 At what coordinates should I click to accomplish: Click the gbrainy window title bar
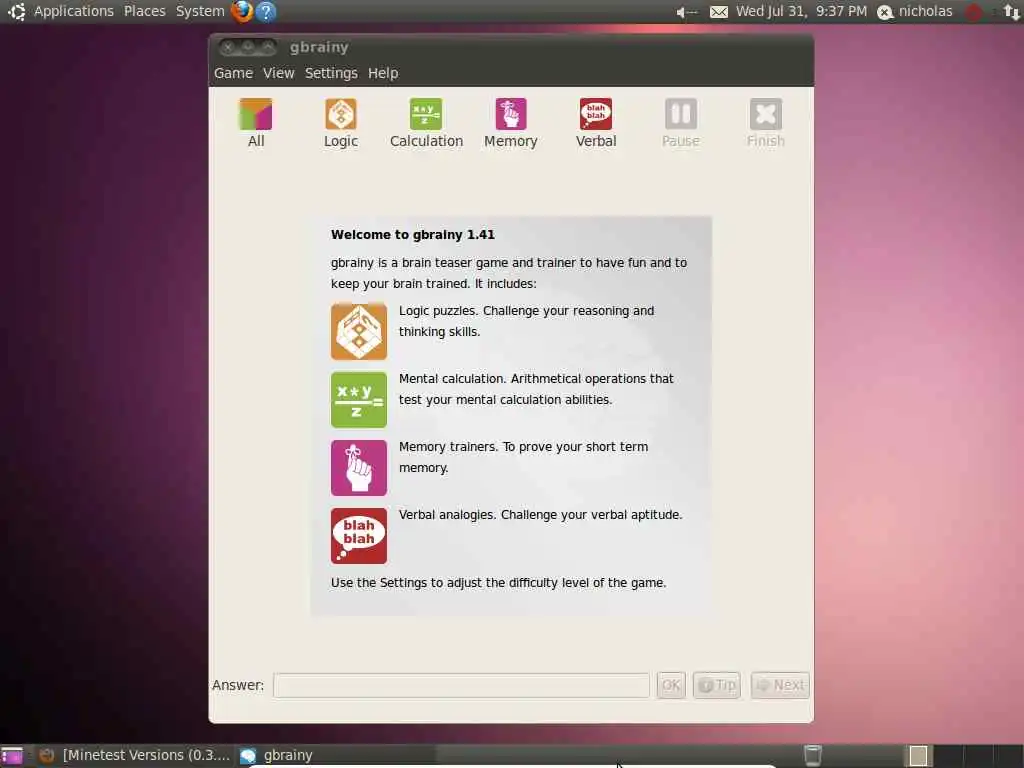coord(511,47)
